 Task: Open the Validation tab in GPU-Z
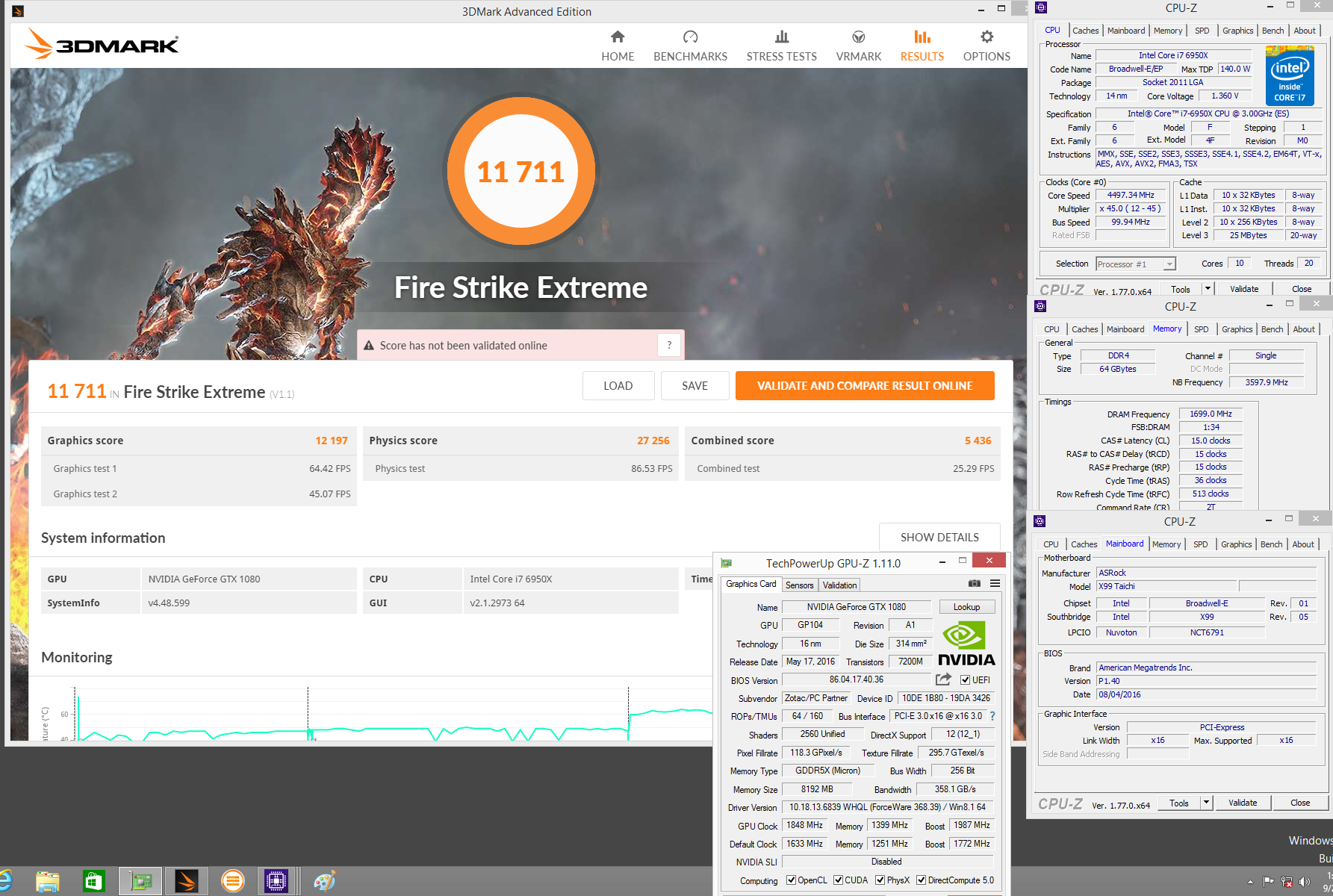click(x=839, y=585)
